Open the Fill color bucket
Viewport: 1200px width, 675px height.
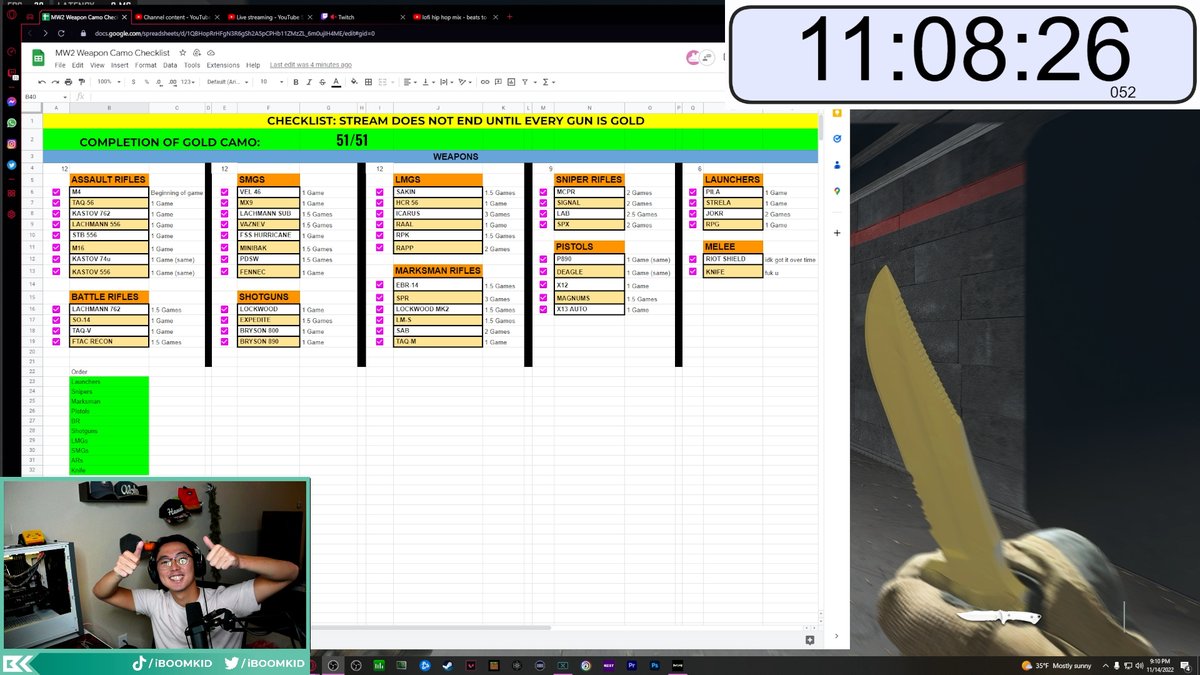(x=353, y=81)
